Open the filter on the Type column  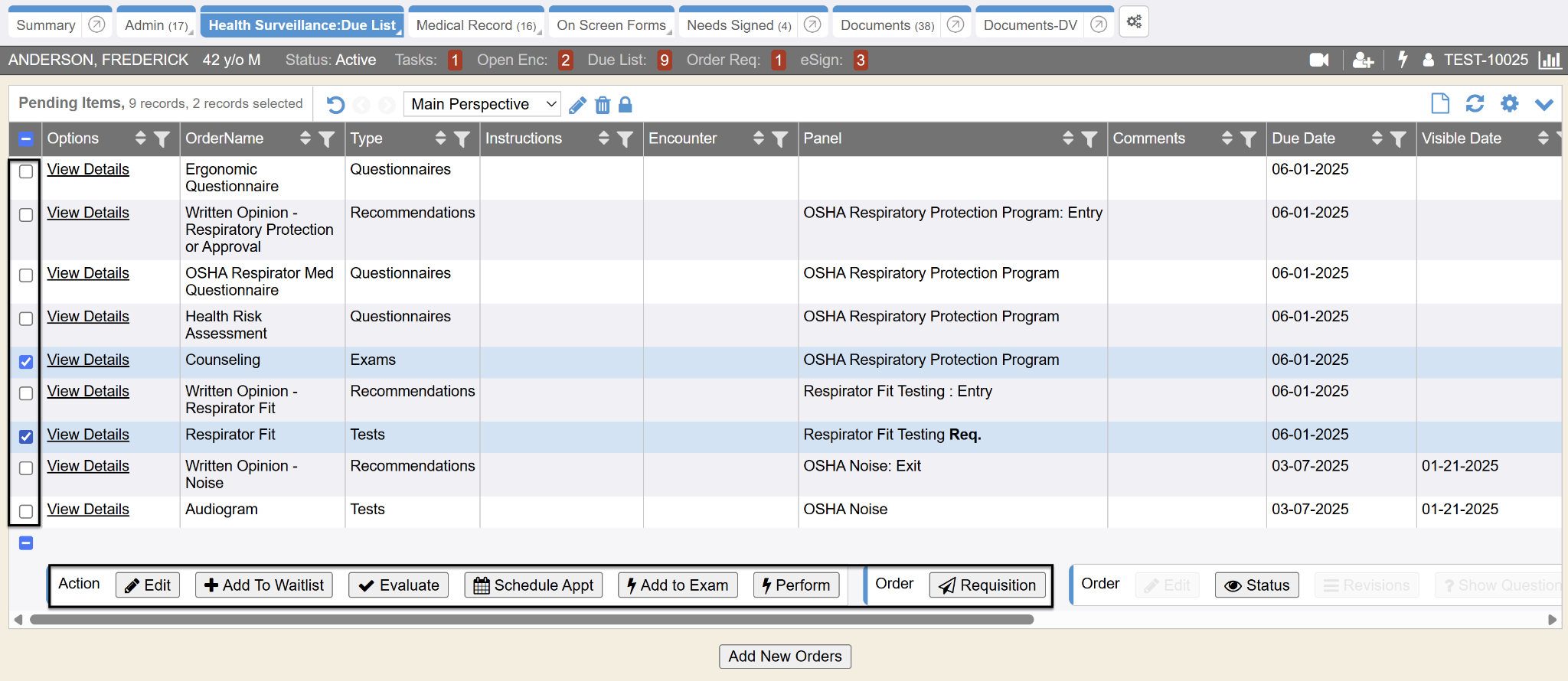coord(462,138)
